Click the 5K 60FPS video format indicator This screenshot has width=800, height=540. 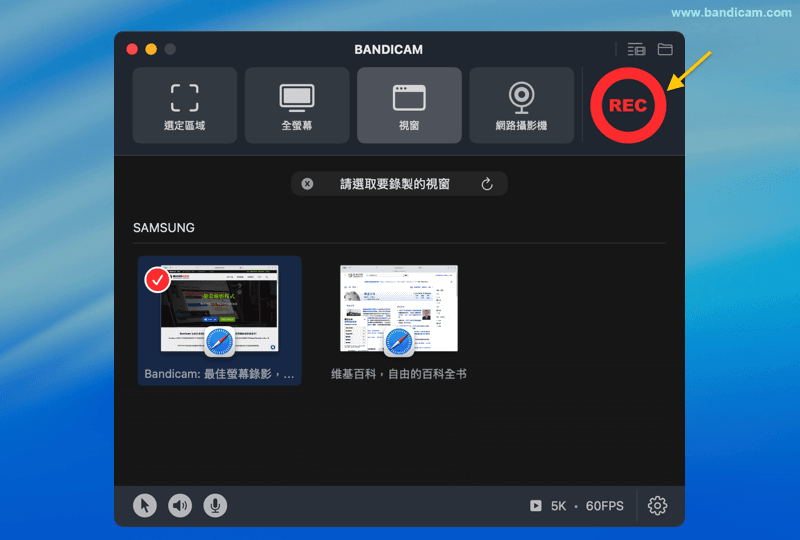coord(586,506)
